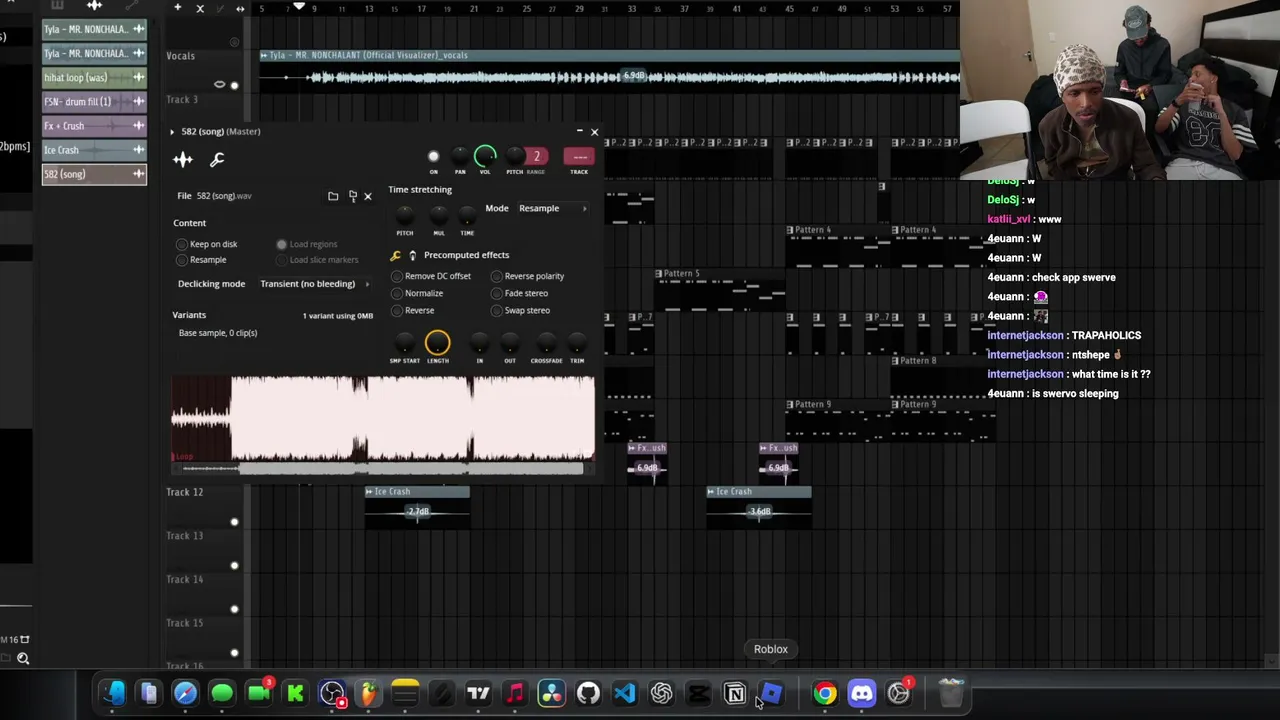Select the first Ice Crash audio clip

click(x=417, y=506)
